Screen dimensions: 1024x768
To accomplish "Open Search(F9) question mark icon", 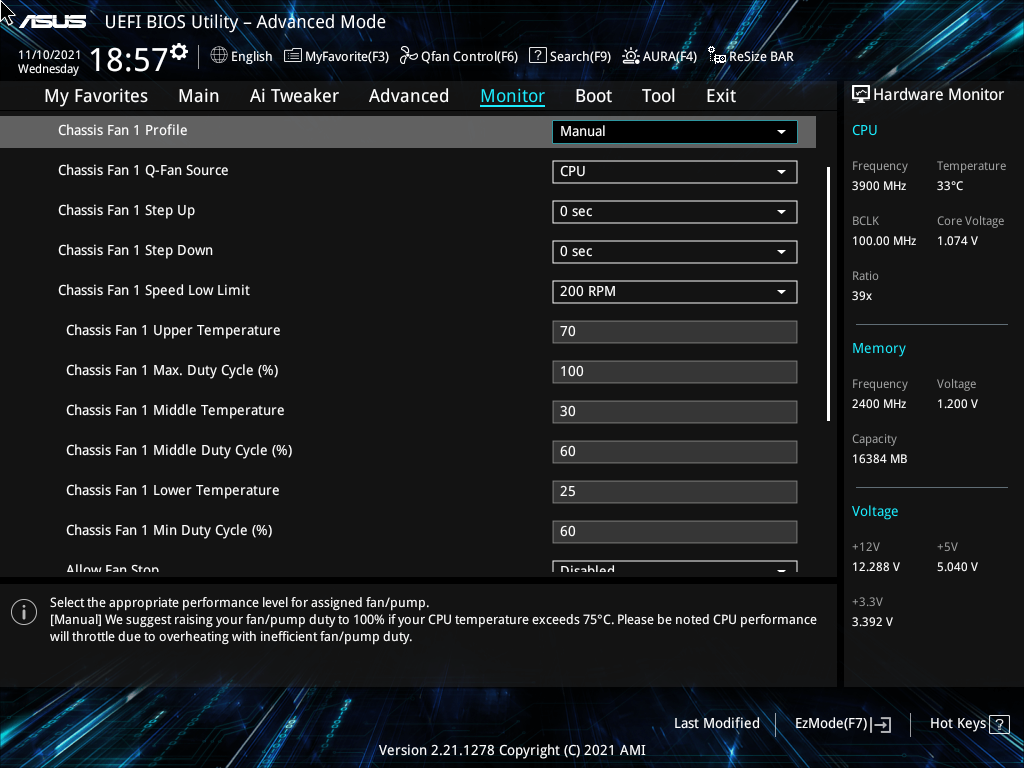I will 537,56.
